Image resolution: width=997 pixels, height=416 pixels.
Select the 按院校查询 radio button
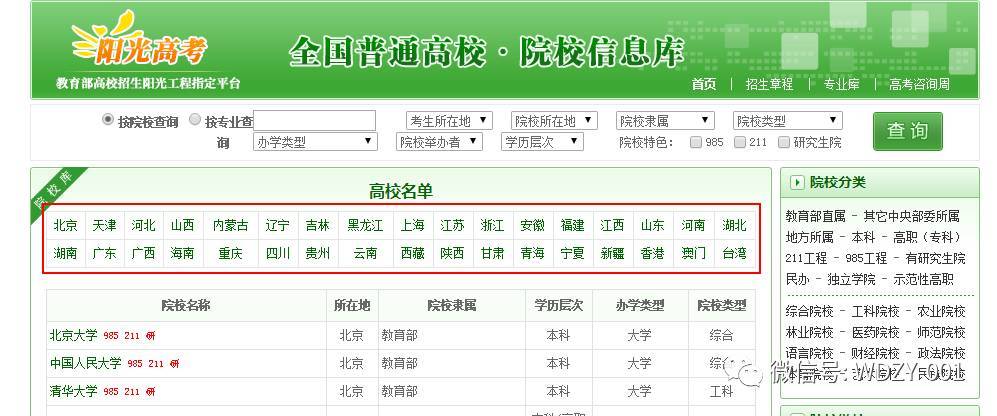point(108,120)
